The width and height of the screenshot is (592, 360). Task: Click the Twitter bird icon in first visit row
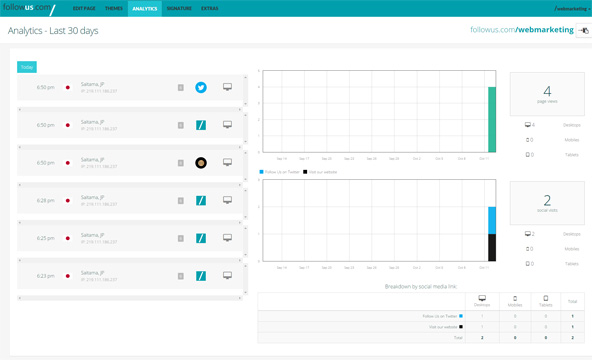[201, 87]
